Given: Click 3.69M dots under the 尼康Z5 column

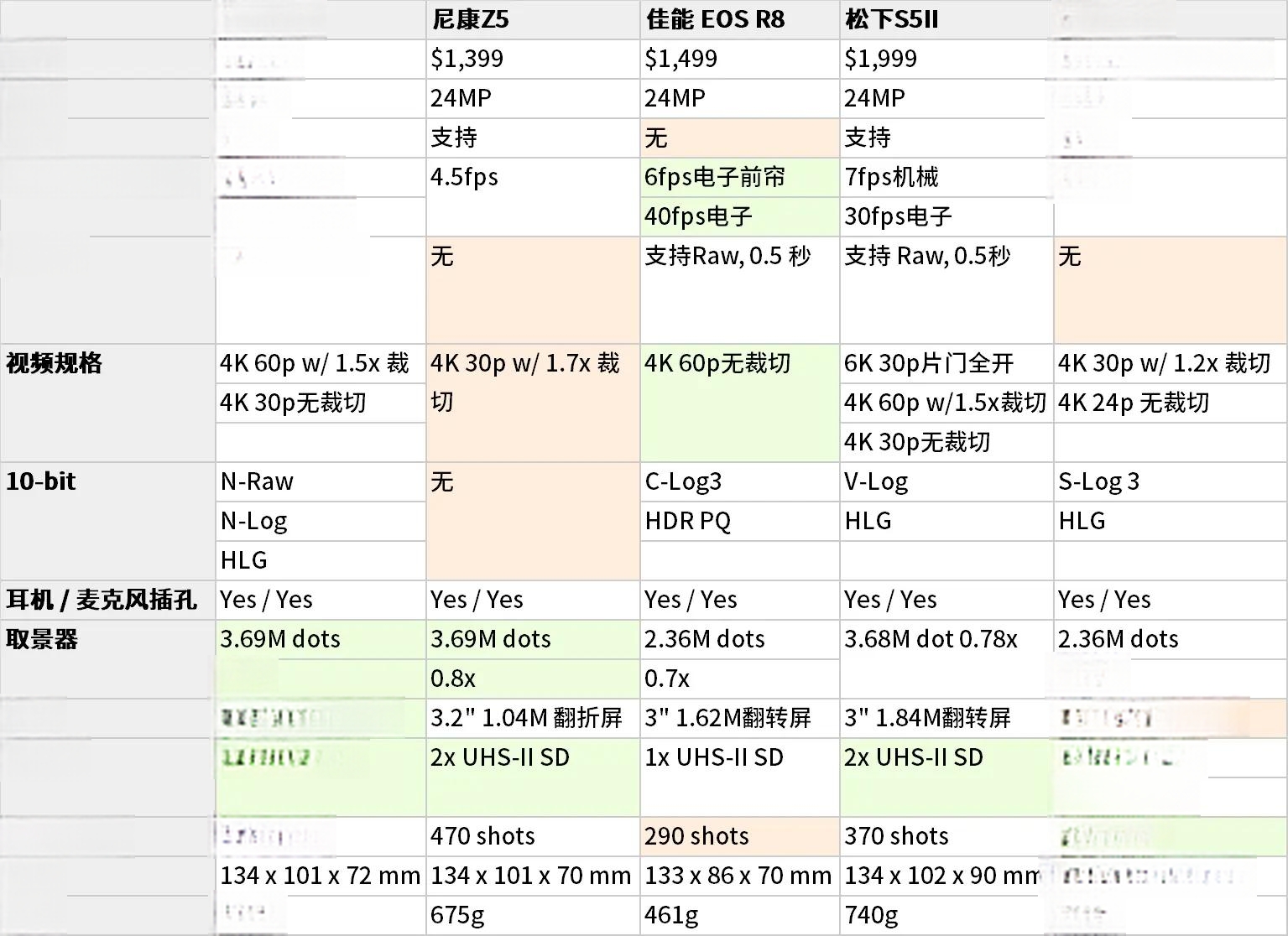Looking at the screenshot, I should [533, 639].
